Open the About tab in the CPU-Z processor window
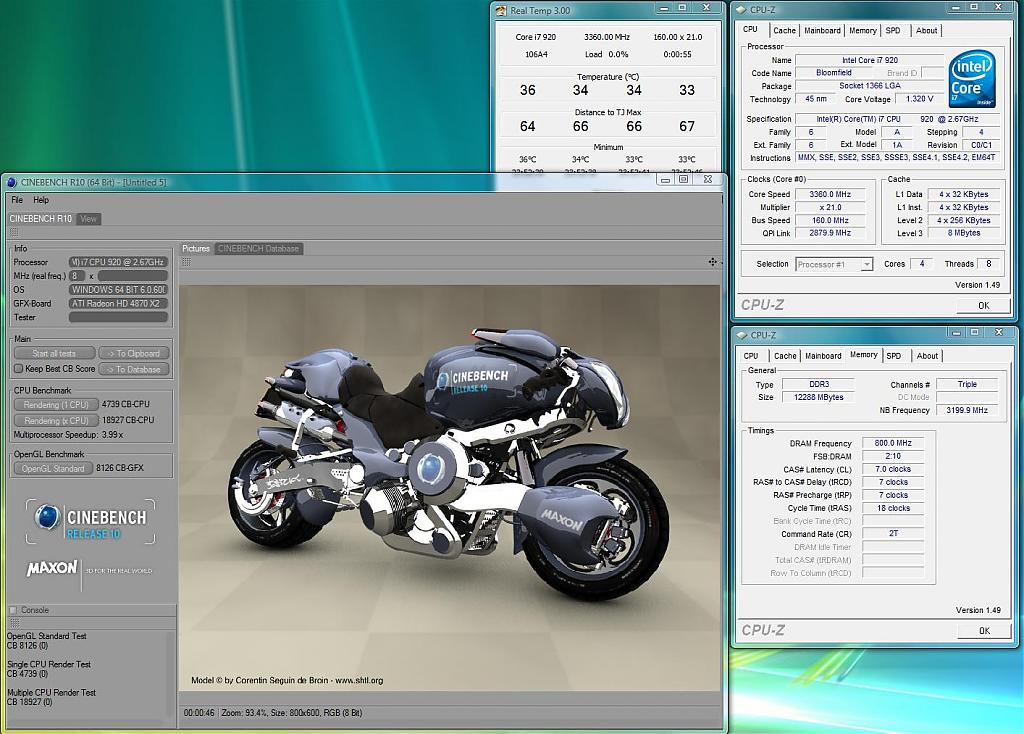This screenshot has height=734, width=1024. pos(926,31)
